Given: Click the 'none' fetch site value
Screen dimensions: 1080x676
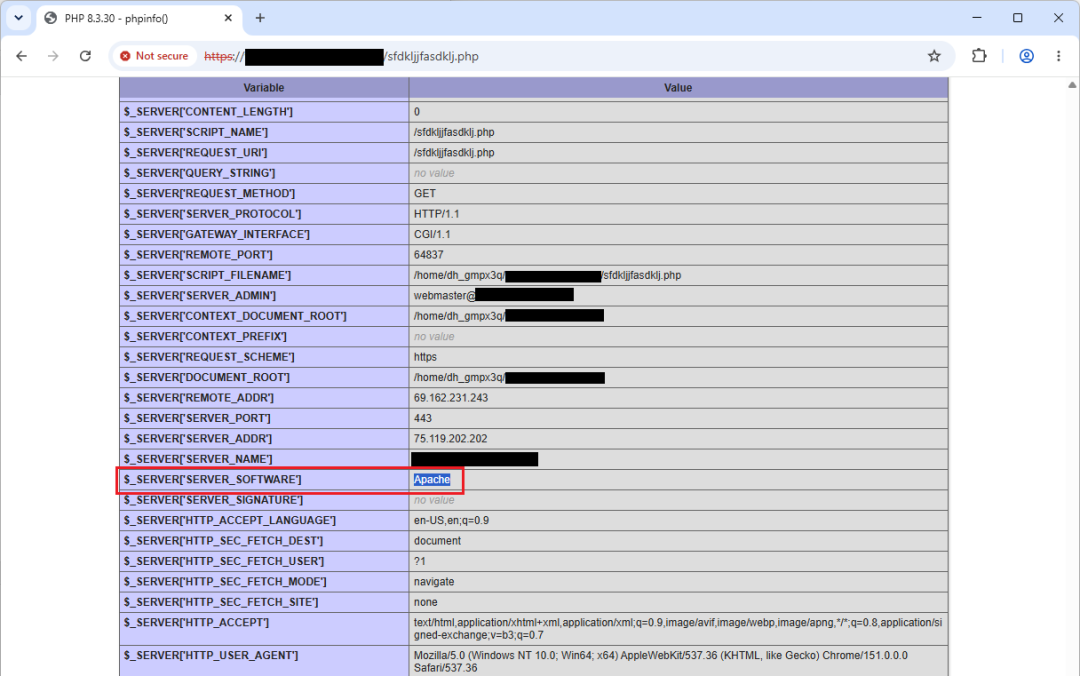Looking at the screenshot, I should tap(426, 602).
